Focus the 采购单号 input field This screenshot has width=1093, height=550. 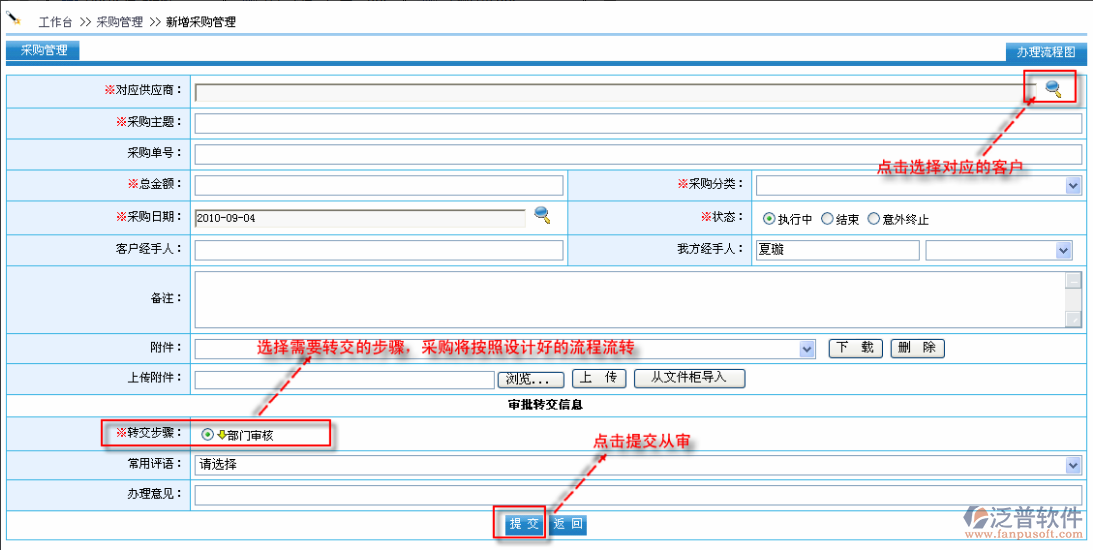pos(638,154)
